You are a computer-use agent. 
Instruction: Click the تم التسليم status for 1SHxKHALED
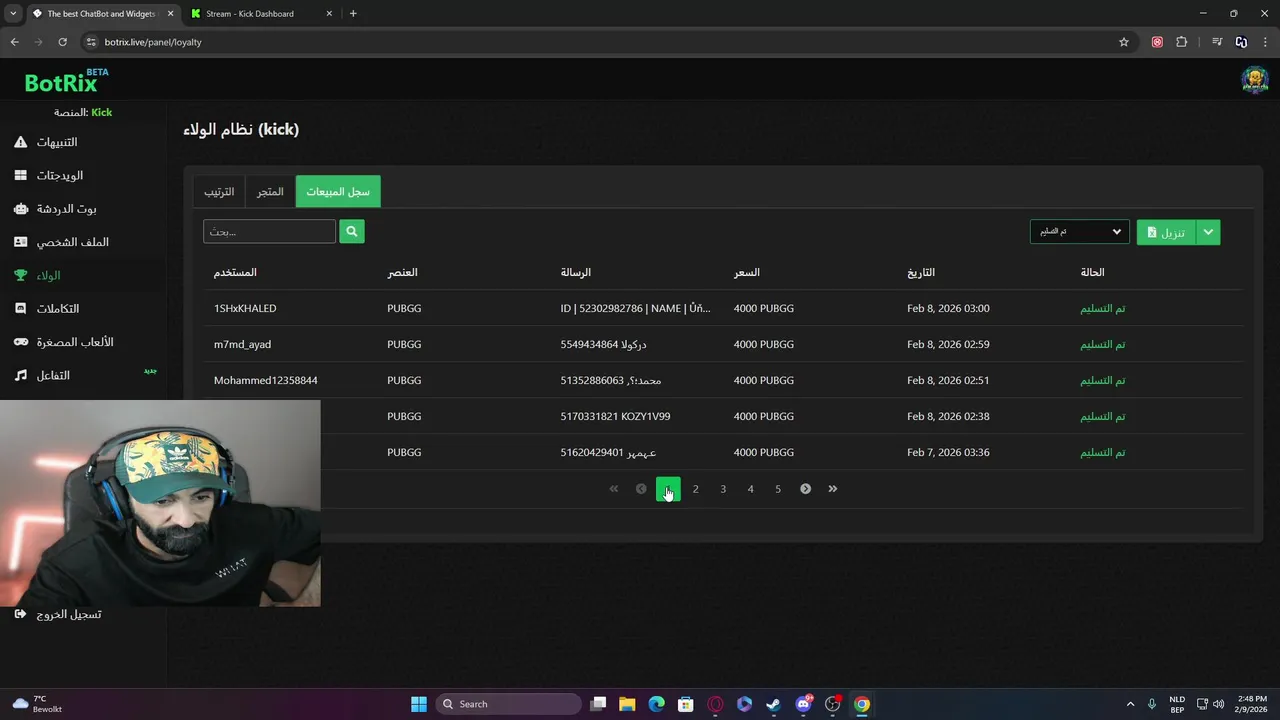1103,308
